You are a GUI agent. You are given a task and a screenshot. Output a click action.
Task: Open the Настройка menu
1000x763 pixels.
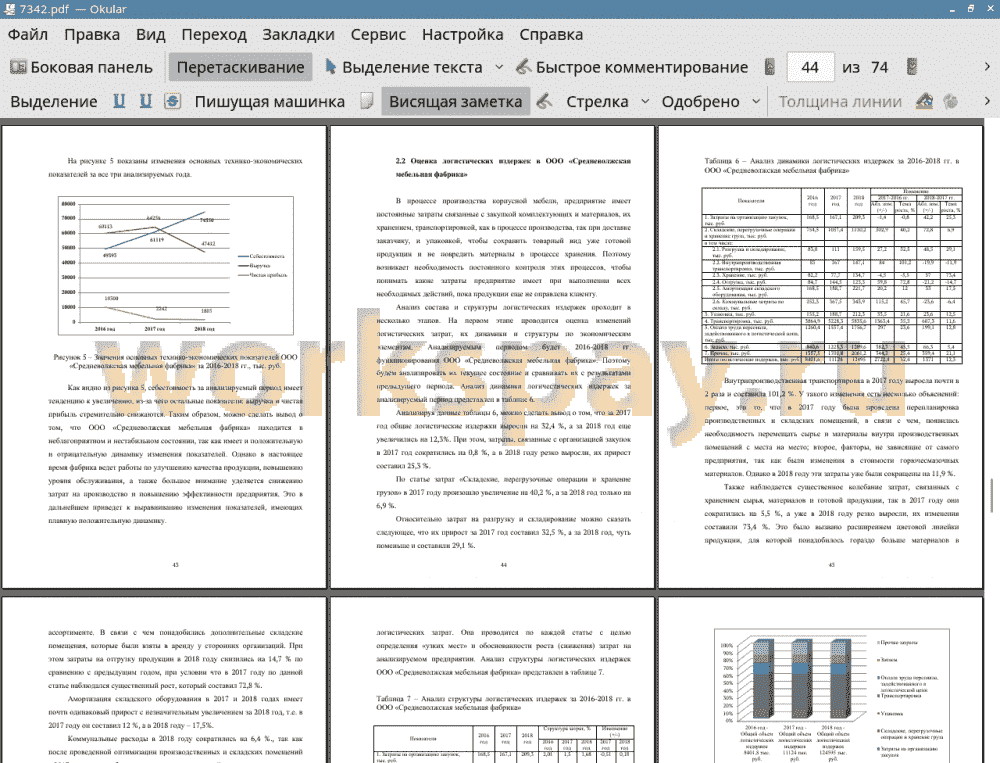(x=462, y=34)
